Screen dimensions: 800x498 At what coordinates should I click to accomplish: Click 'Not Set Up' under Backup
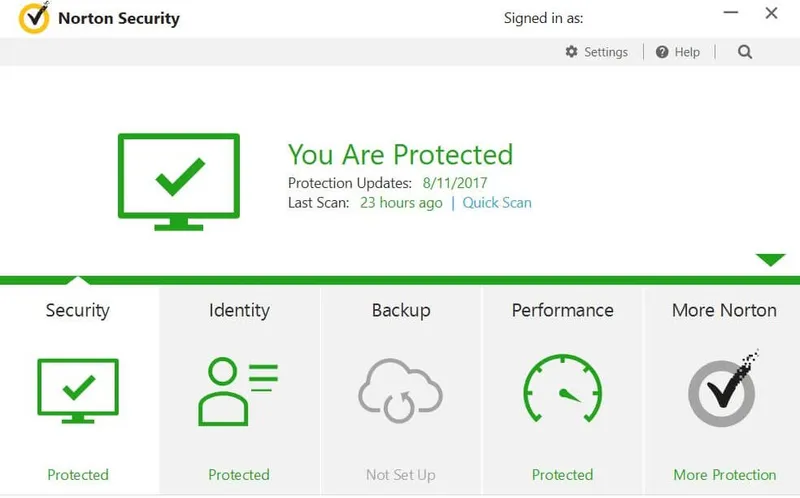[x=401, y=475]
